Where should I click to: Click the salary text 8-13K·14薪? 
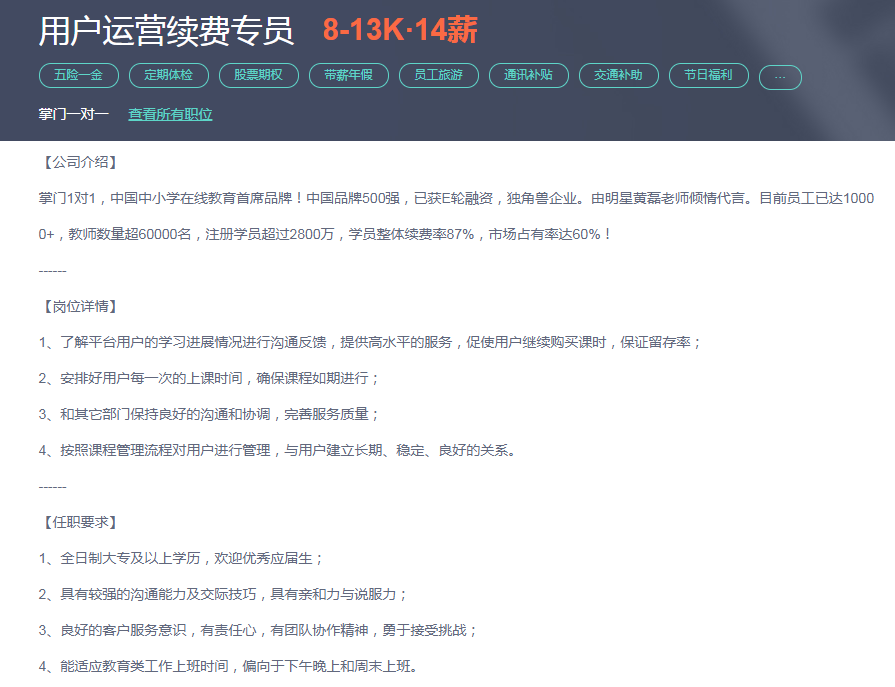pyautogui.click(x=400, y=30)
